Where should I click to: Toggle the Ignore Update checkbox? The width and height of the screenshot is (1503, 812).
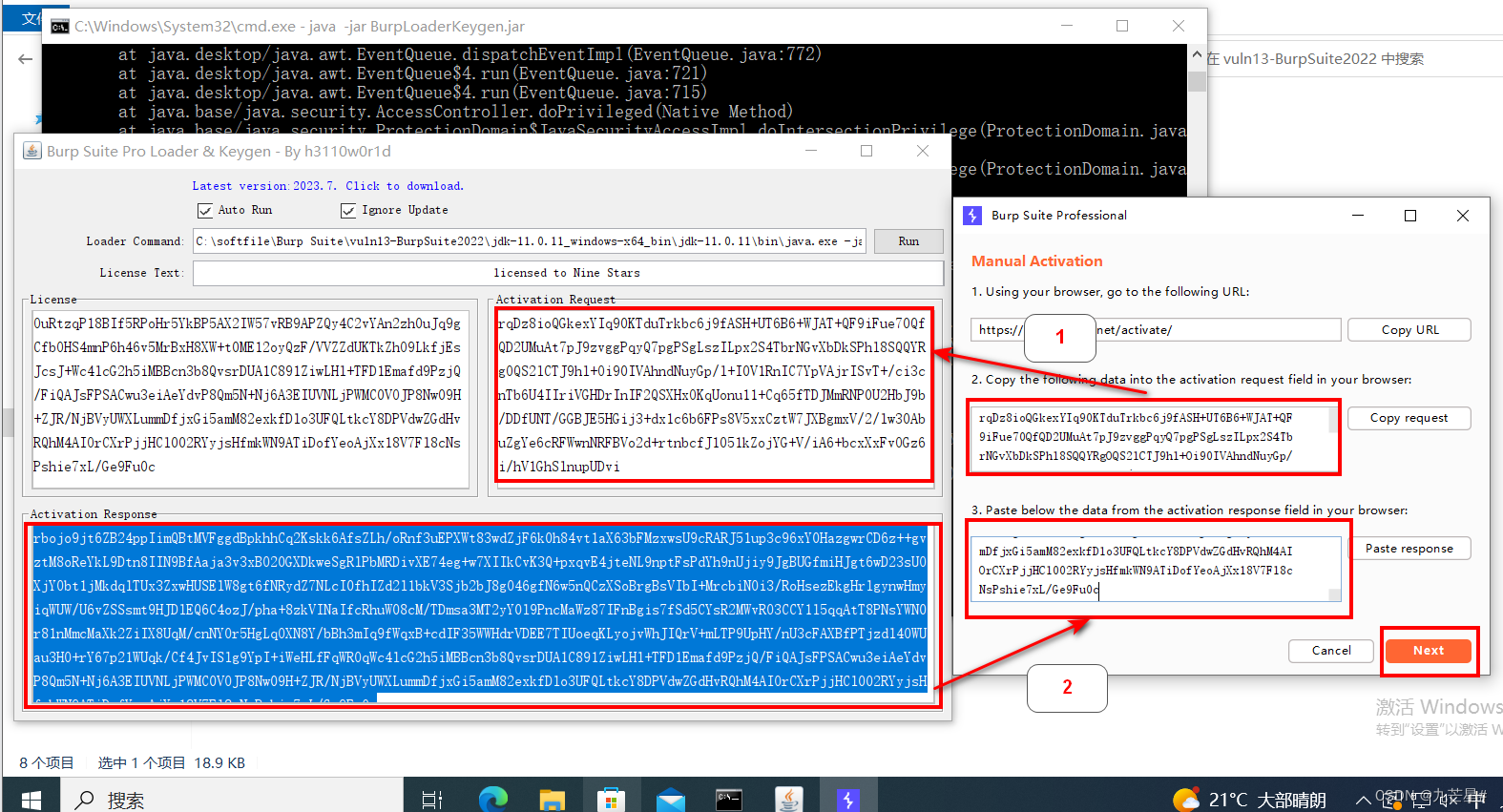pos(348,210)
